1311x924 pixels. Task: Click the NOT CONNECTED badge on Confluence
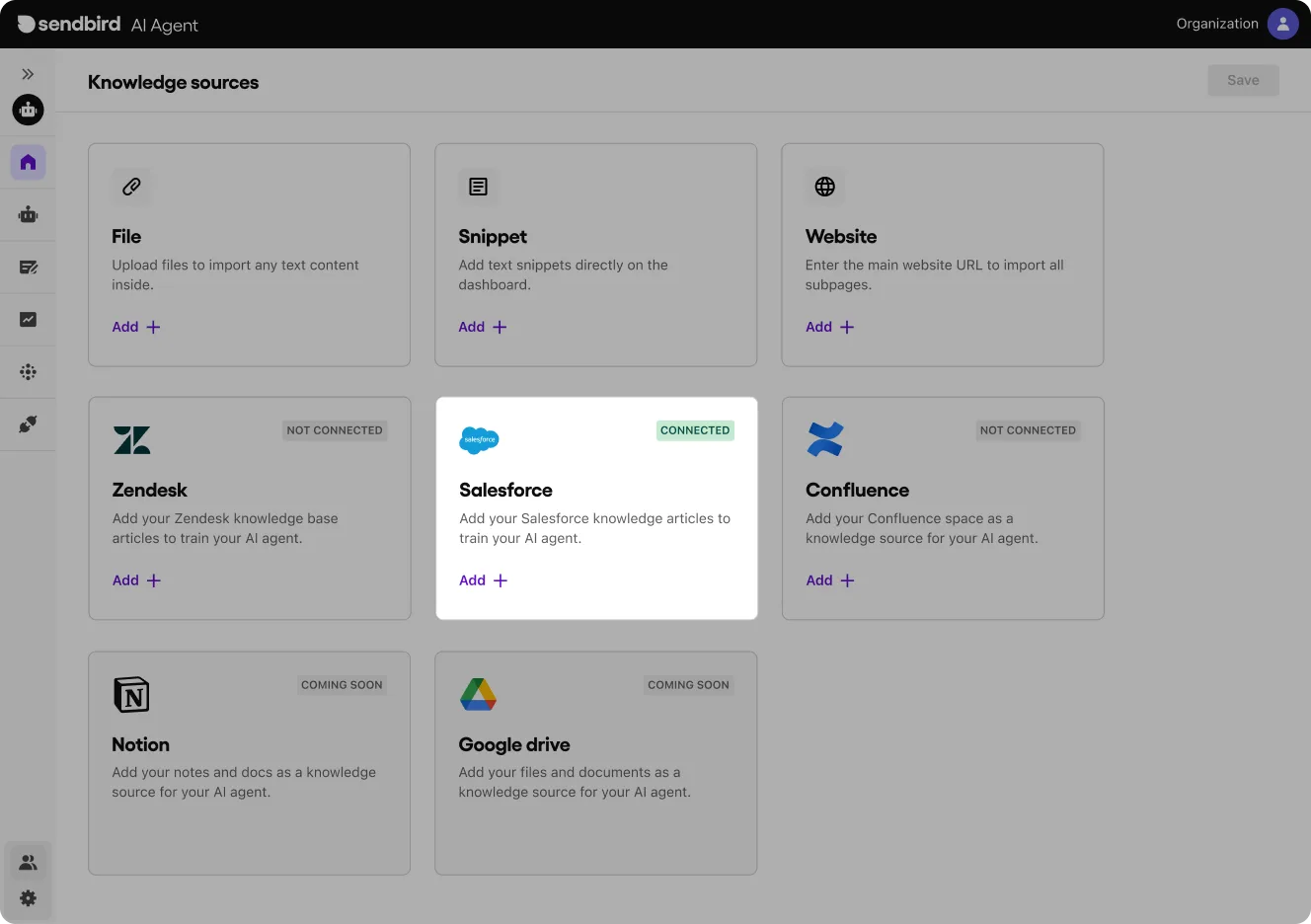click(x=1028, y=430)
